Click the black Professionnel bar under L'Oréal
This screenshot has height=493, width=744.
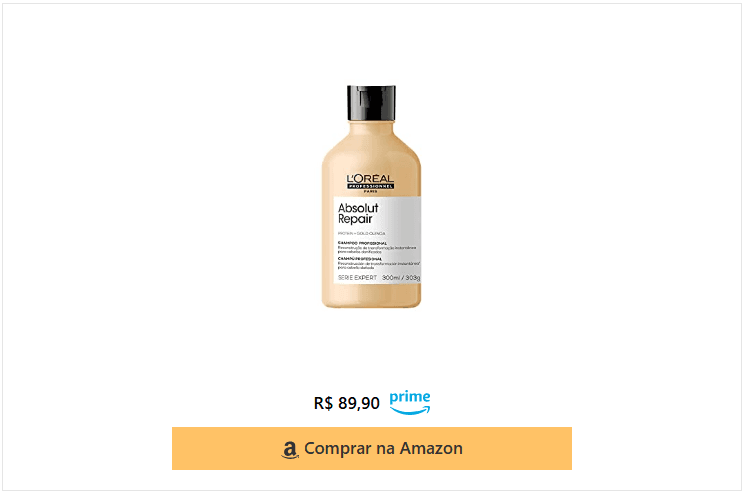click(x=371, y=186)
